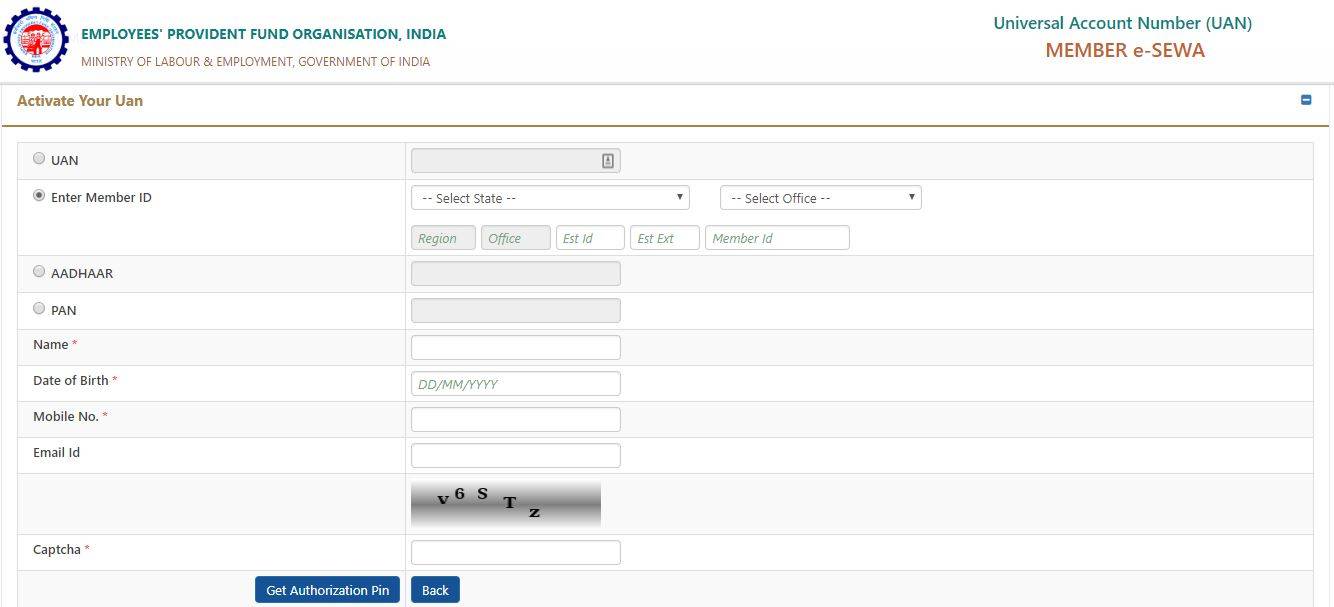Click the UAN number input field
The height and width of the screenshot is (607, 1334).
[x=516, y=161]
